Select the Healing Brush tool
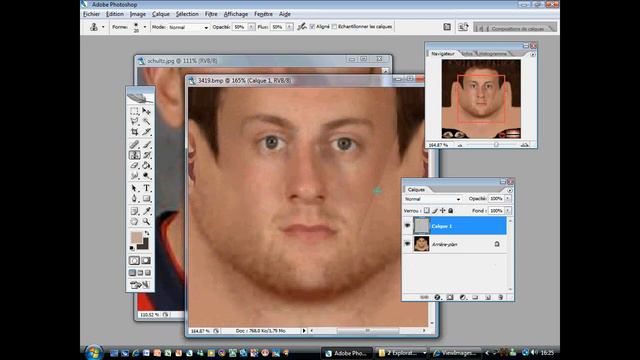This screenshot has width=640, height=360. pyautogui.click(x=134, y=144)
